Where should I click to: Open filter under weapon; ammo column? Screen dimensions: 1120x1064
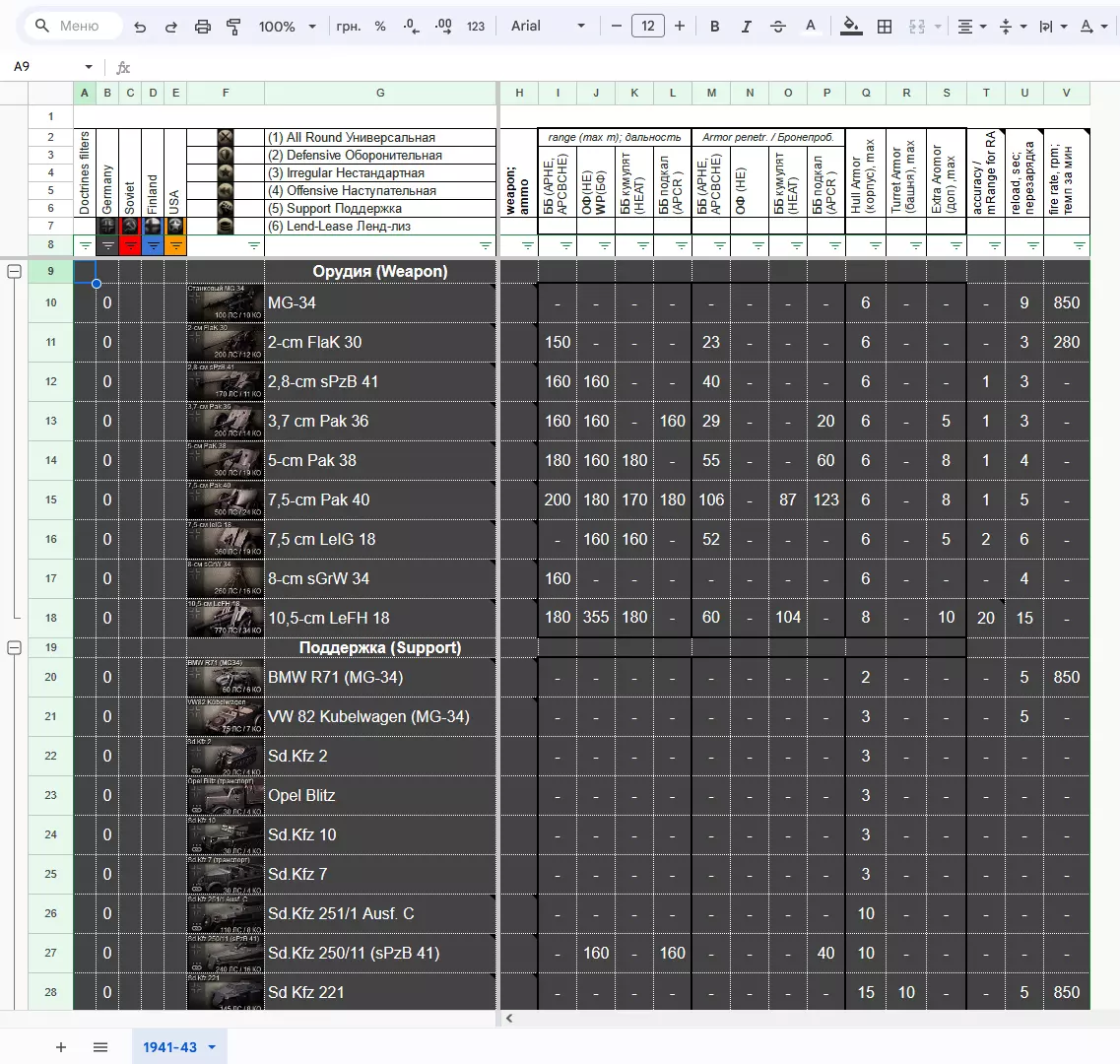528,246
